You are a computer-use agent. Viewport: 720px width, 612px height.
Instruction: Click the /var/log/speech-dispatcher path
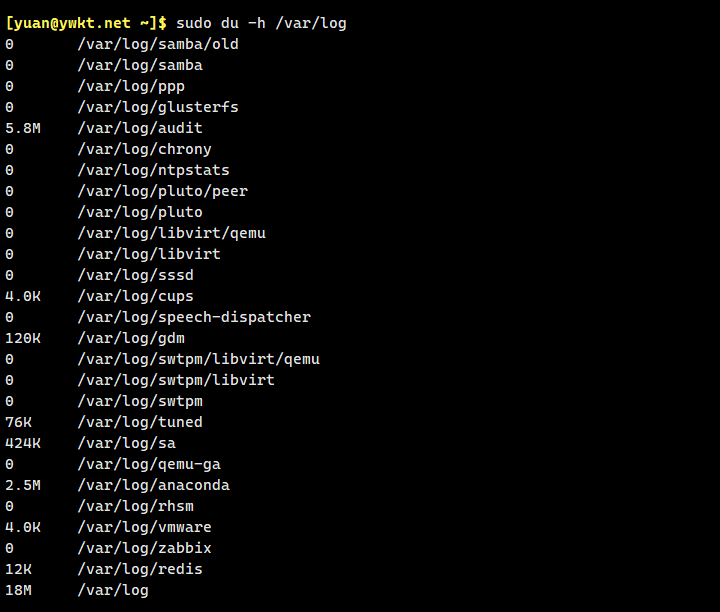pyautogui.click(x=194, y=317)
